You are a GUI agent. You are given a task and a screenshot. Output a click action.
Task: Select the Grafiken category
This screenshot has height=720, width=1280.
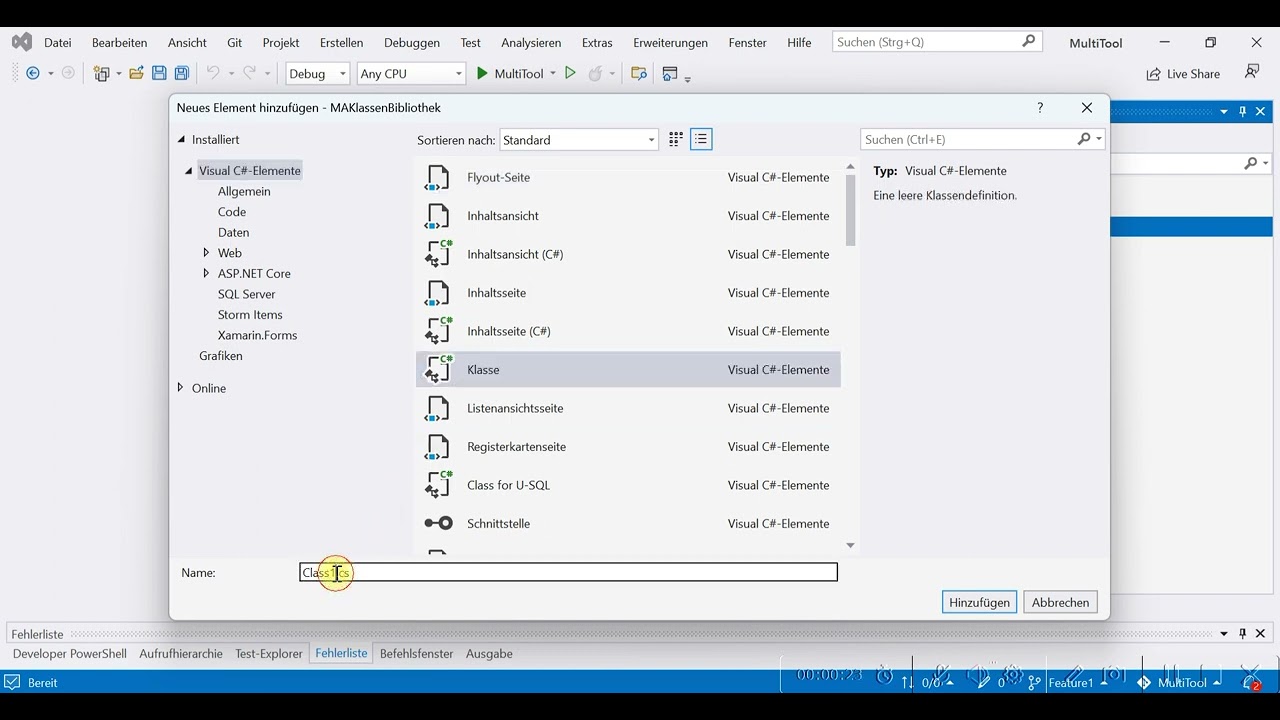(x=220, y=356)
